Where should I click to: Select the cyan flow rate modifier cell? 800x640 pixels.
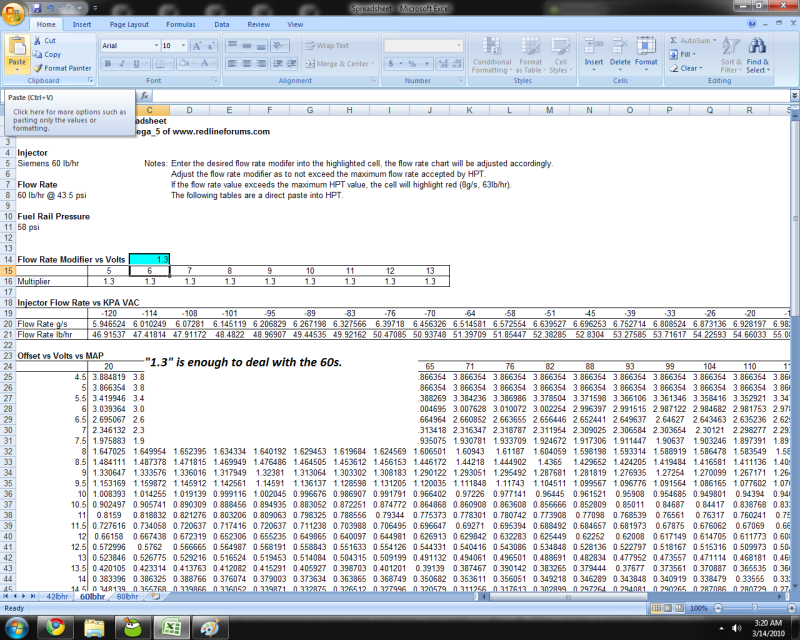pos(149,259)
